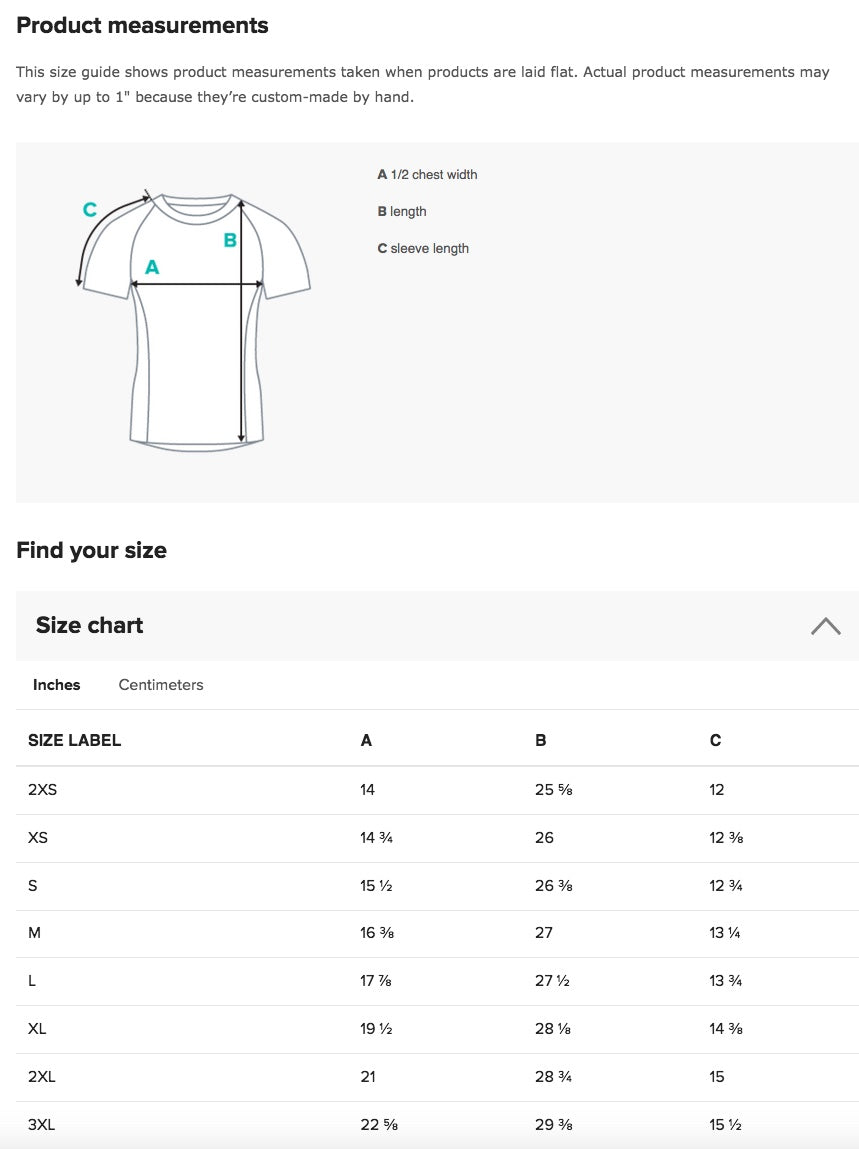Click the 'B length' legend entry
This screenshot has height=1149, width=859.
click(402, 212)
